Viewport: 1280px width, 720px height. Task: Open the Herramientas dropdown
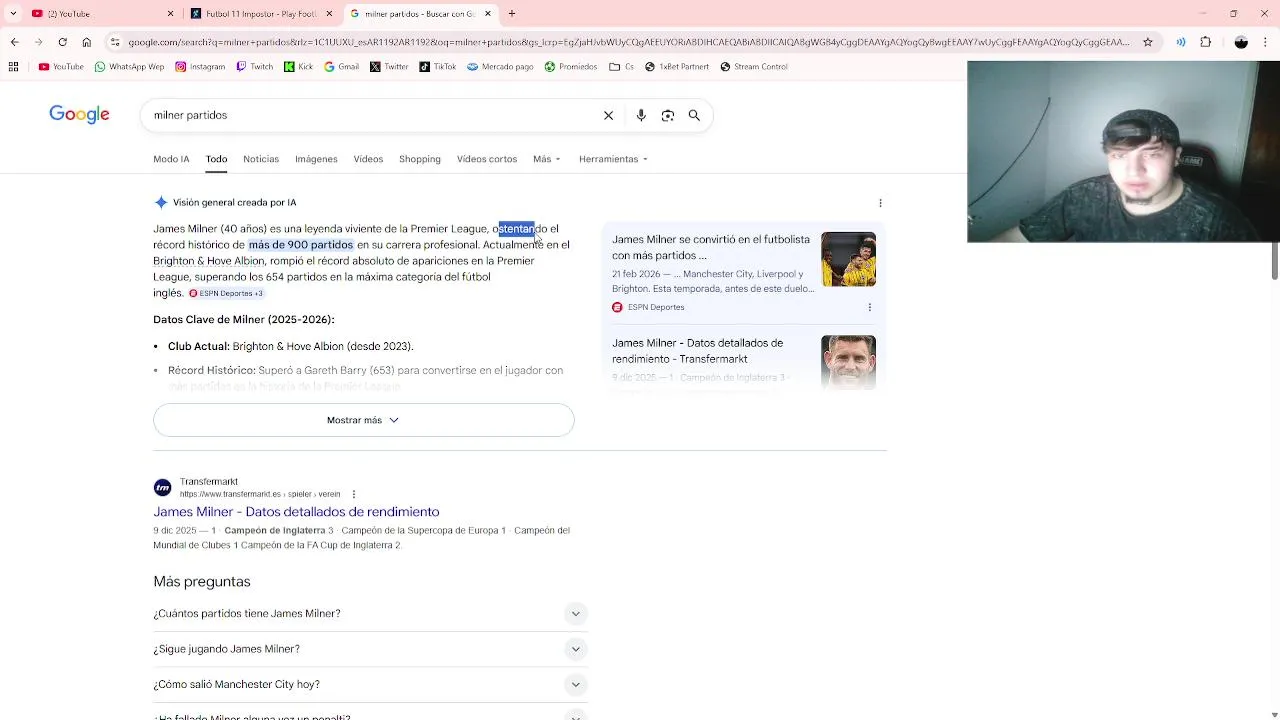[613, 159]
